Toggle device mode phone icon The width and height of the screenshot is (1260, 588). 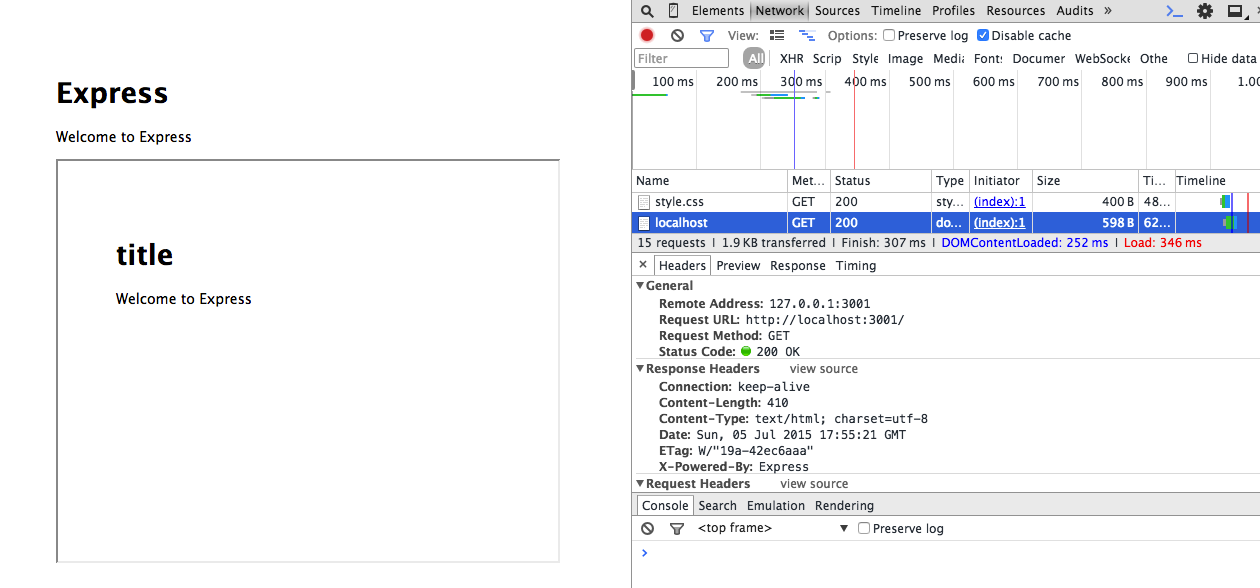(673, 11)
